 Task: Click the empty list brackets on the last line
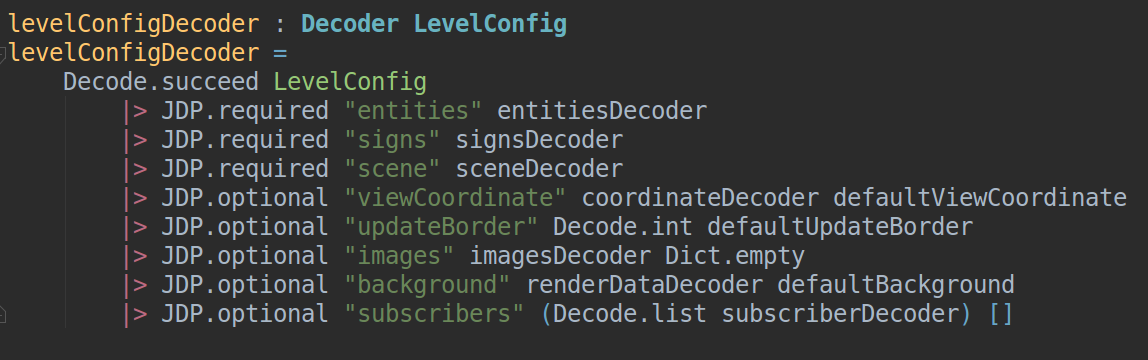pos(1001,314)
